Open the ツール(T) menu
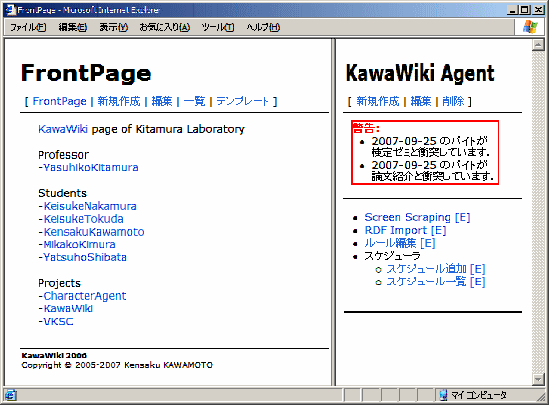The width and height of the screenshot is (549, 405). coord(218,27)
